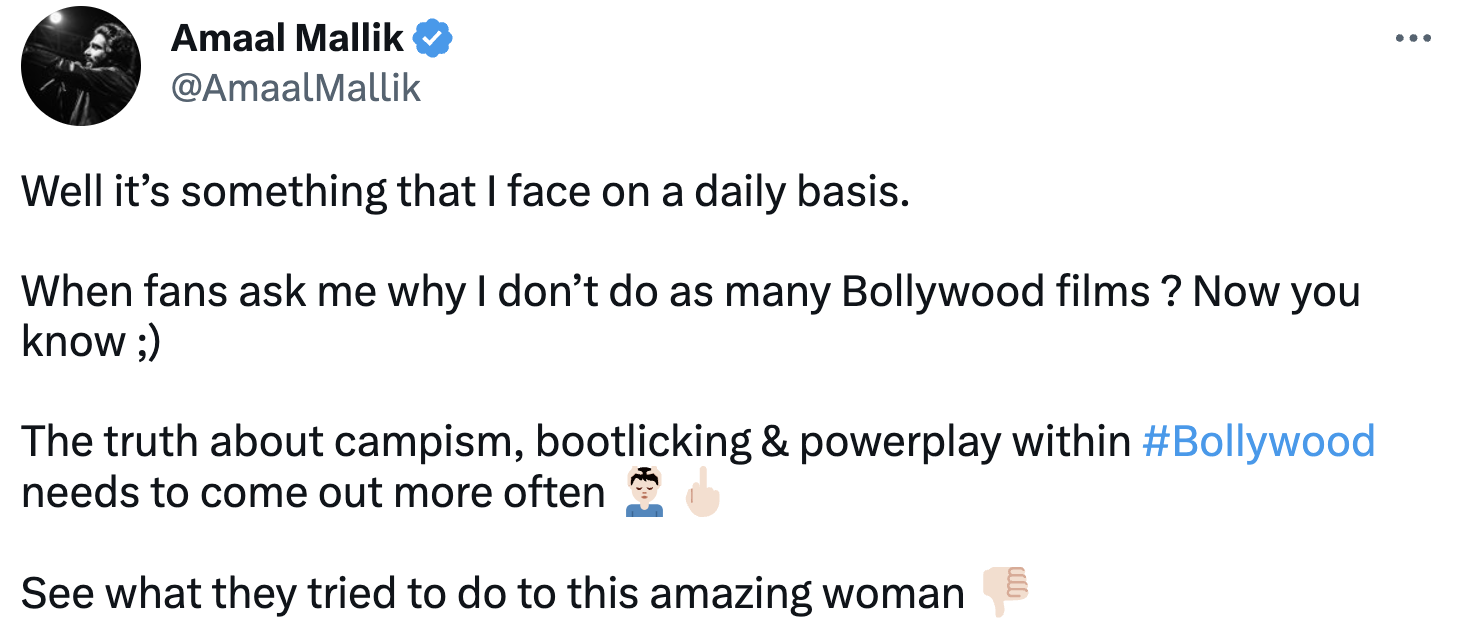Click the checkmark inside the verification badge
Screen dimensions: 1464x628
tap(433, 37)
